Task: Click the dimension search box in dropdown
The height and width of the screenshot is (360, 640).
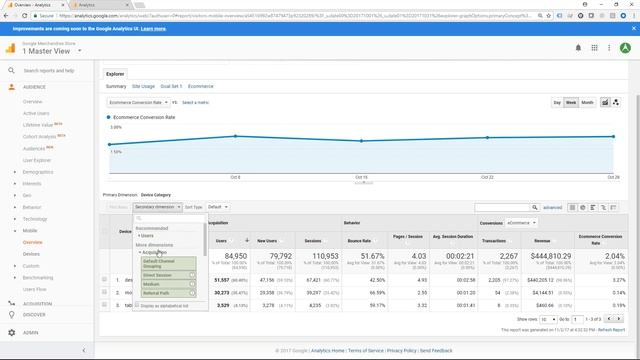Action: coord(169,219)
